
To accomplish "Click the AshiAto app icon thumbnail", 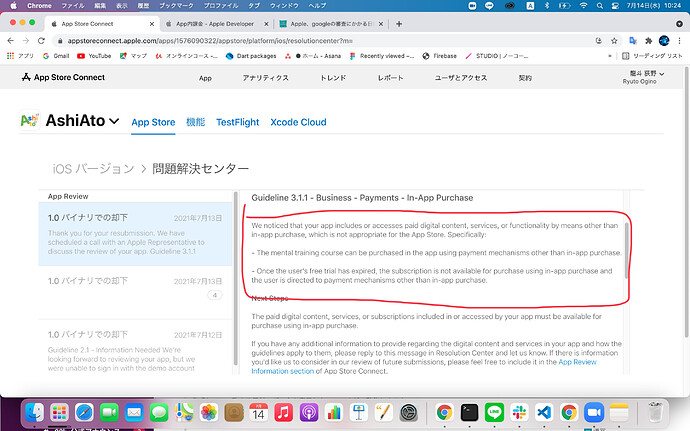I will click(x=29, y=120).
